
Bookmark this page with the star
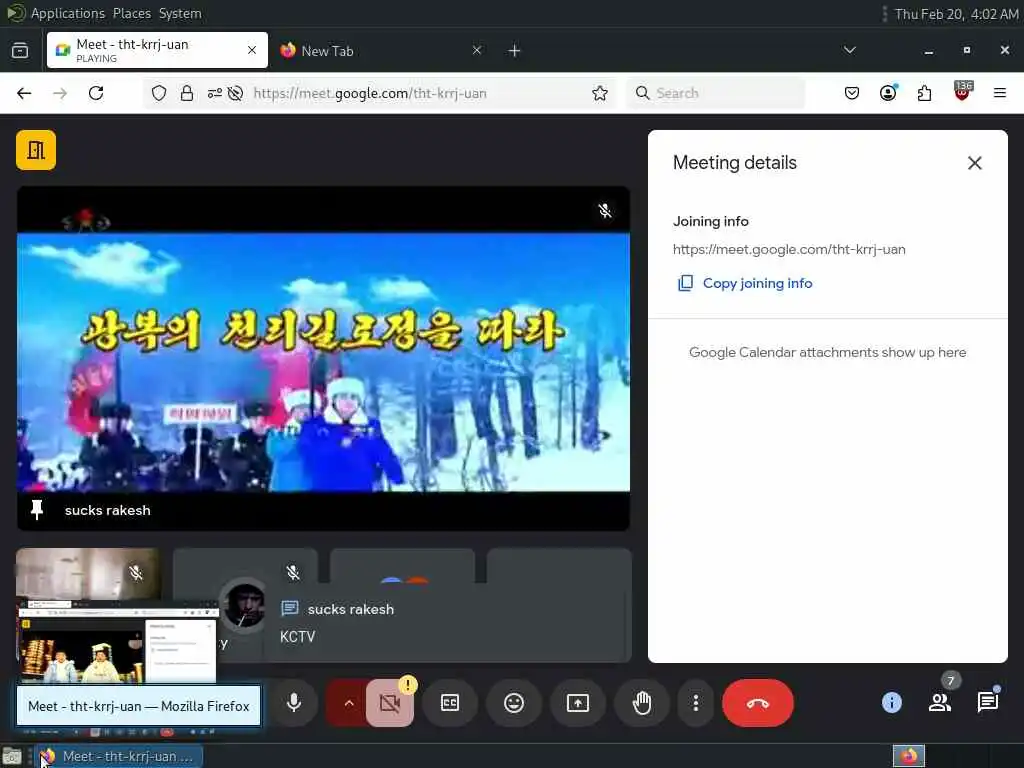600,93
